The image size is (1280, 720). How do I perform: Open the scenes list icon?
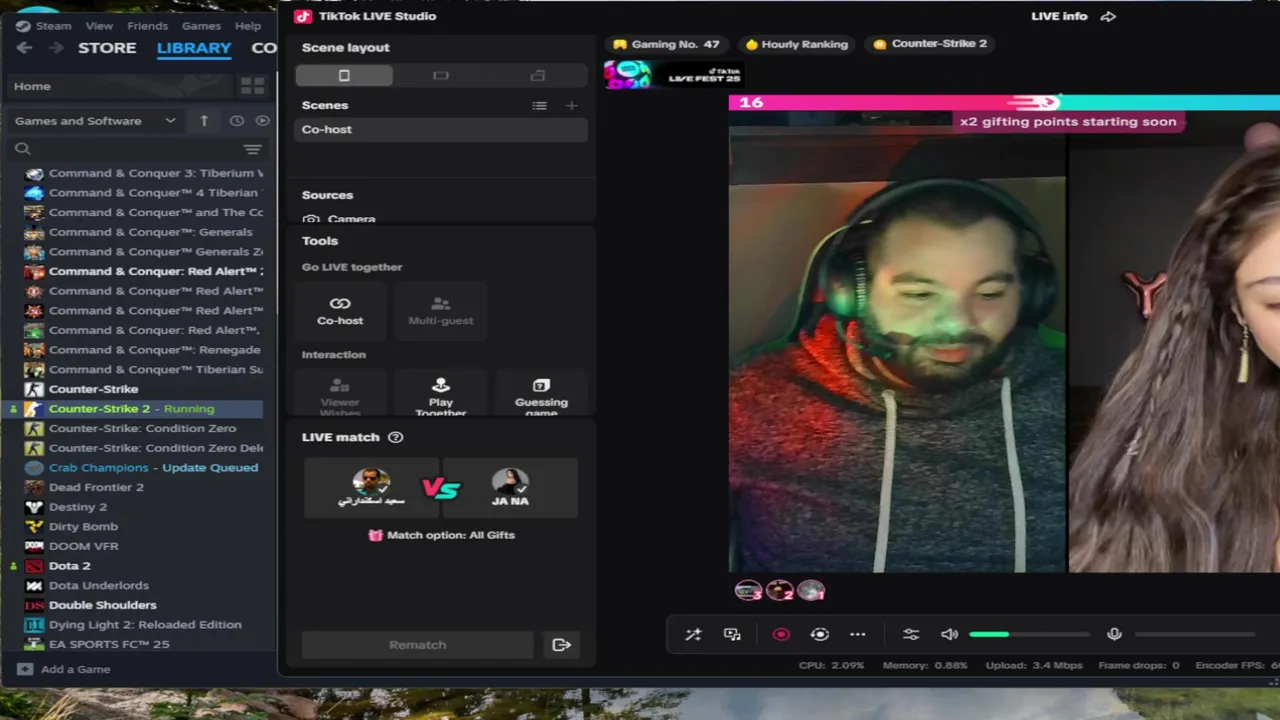[540, 105]
